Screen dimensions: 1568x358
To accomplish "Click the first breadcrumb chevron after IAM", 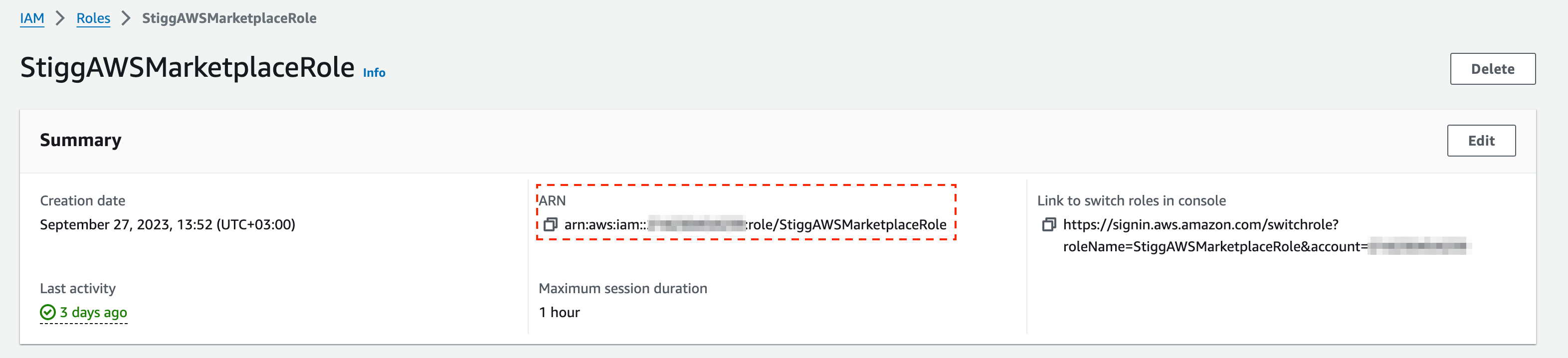I will [x=60, y=18].
